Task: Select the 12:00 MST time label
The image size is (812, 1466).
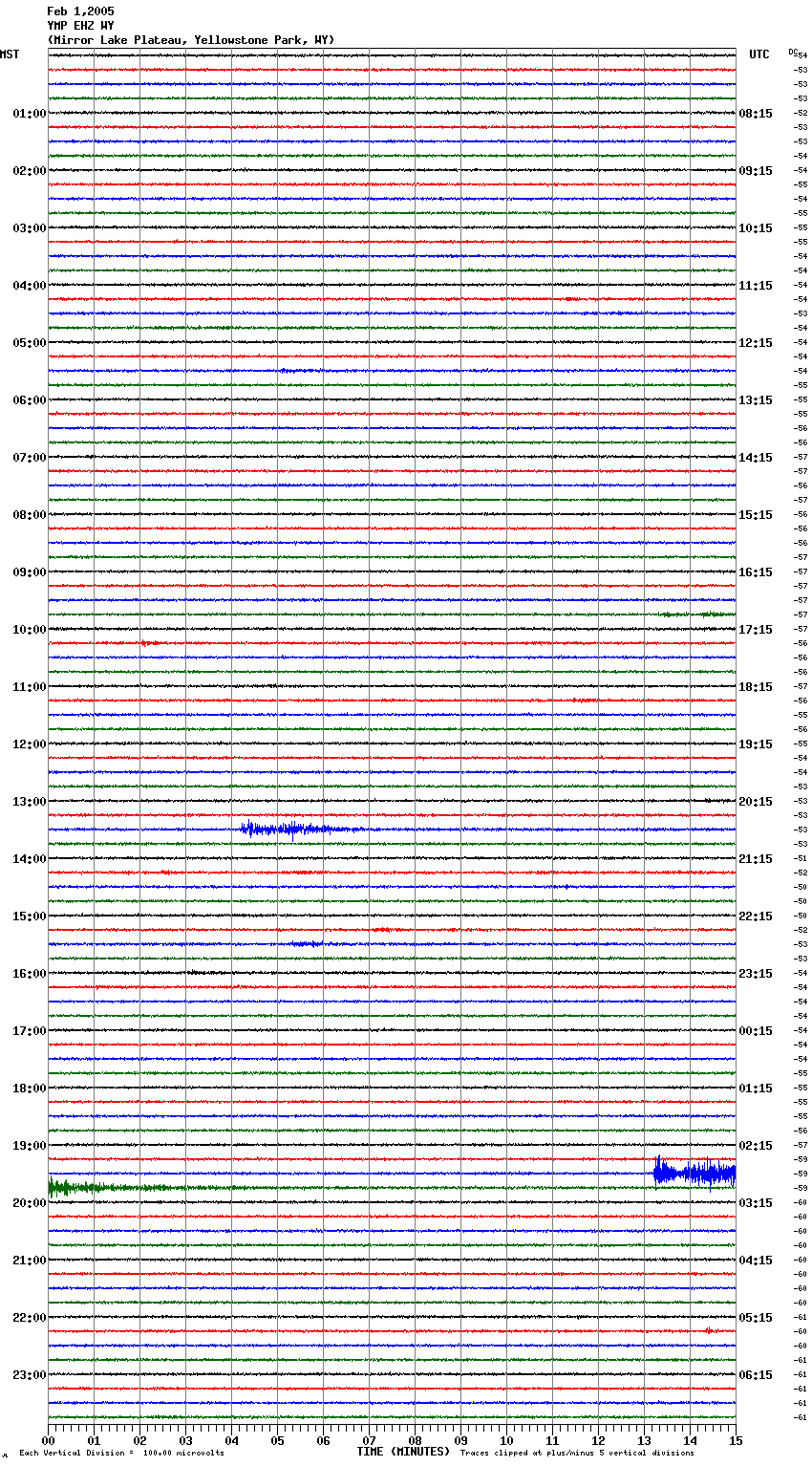Action: click(x=30, y=744)
